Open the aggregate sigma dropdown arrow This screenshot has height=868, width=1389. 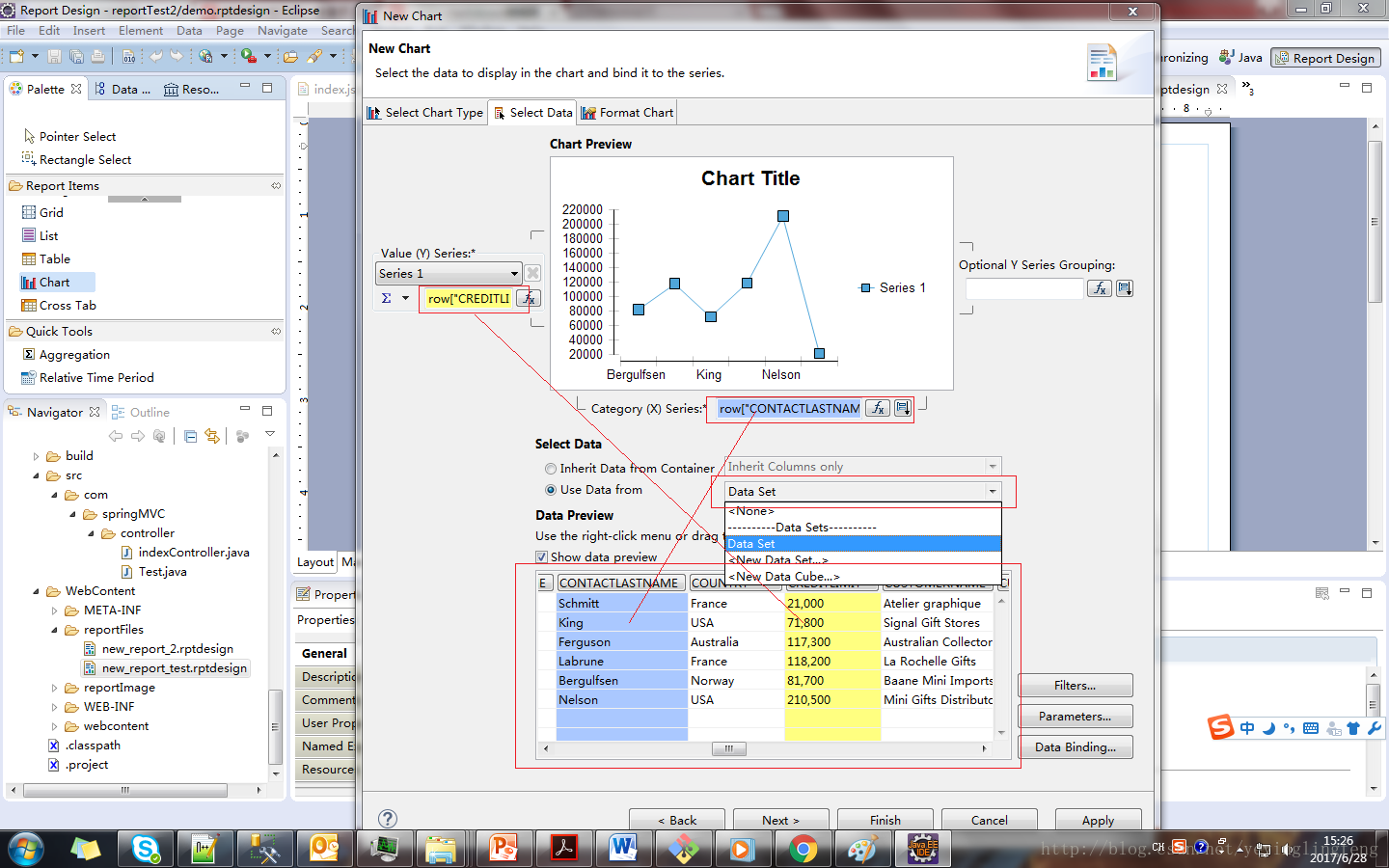pos(405,298)
